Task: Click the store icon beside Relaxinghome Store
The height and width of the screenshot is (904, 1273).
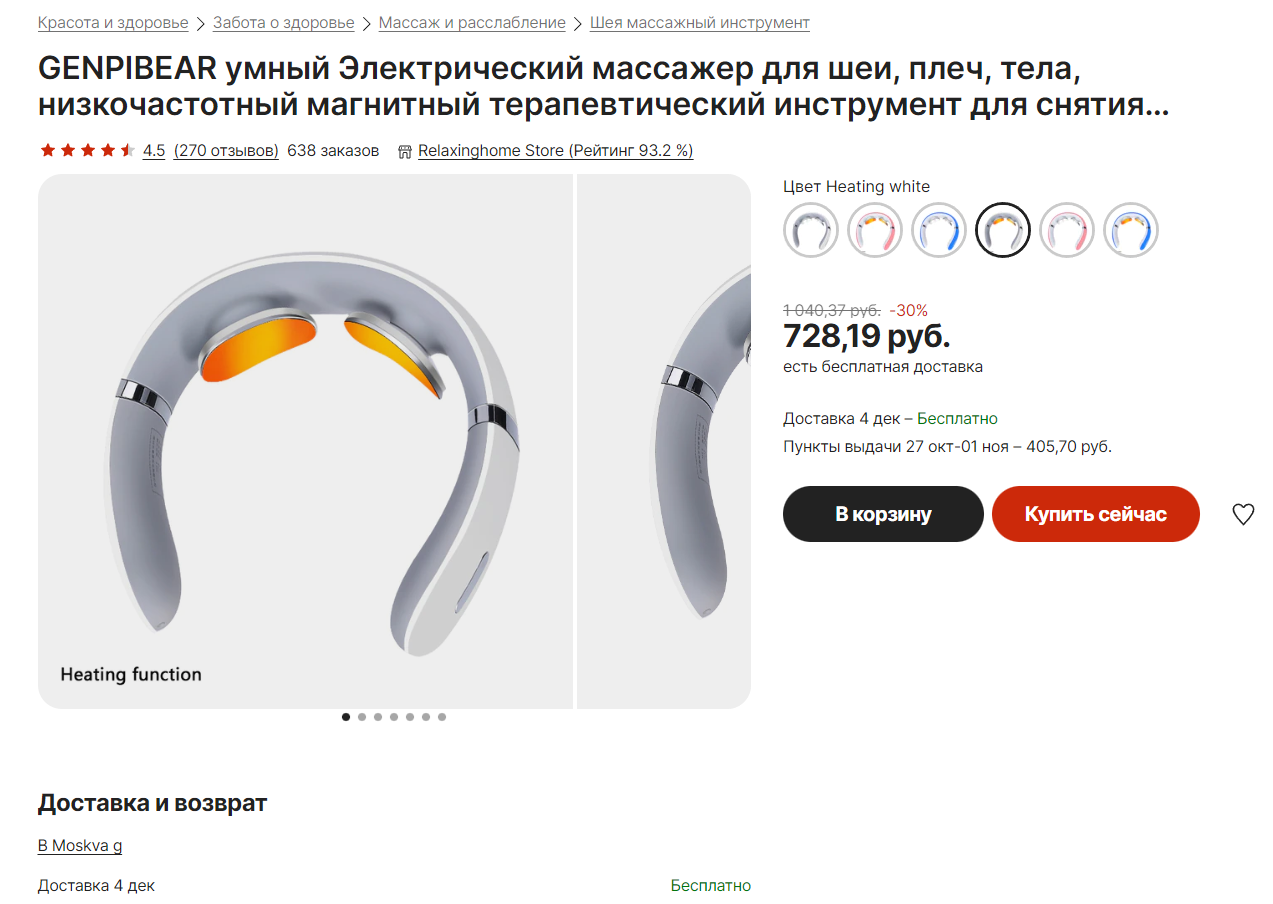Action: (x=405, y=151)
